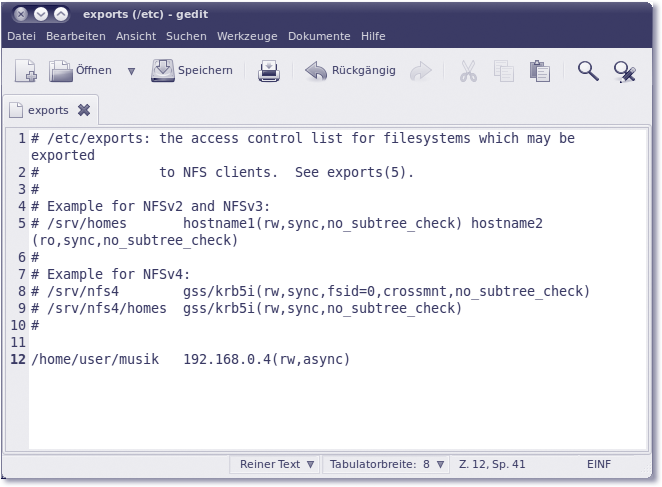Open the Datei menu

(21, 36)
